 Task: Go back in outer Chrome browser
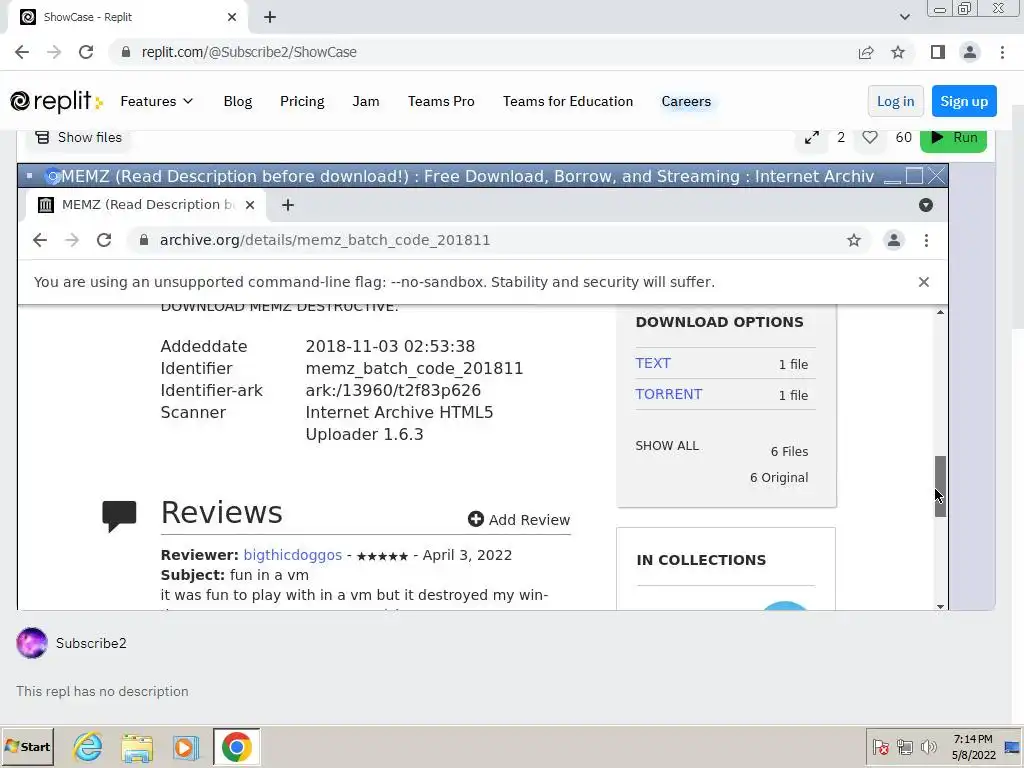[x=22, y=52]
